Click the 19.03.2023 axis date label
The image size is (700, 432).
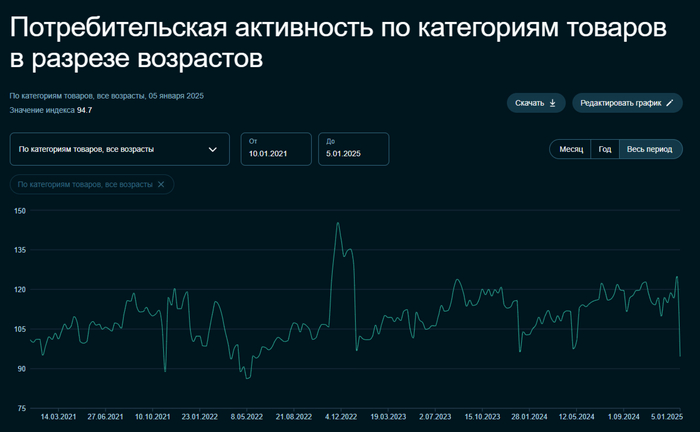[x=388, y=416]
